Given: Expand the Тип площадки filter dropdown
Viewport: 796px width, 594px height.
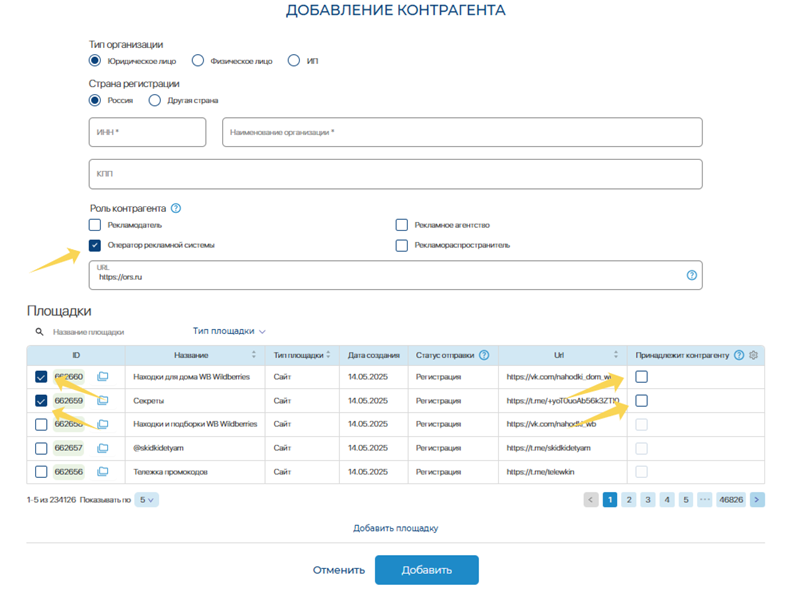Looking at the screenshot, I should pos(229,331).
